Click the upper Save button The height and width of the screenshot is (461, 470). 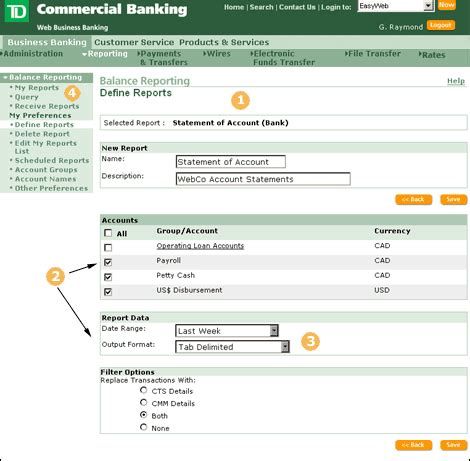pyautogui.click(x=453, y=199)
